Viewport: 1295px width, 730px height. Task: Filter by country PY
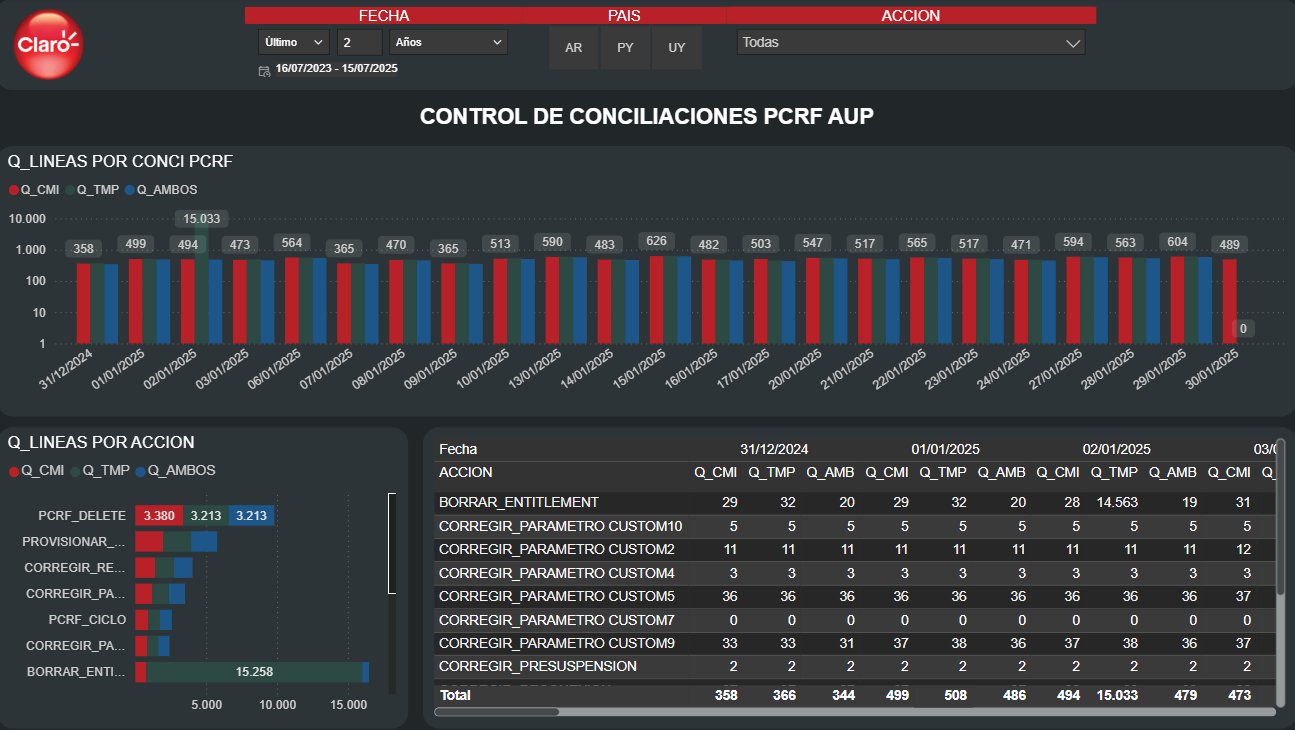pos(626,48)
